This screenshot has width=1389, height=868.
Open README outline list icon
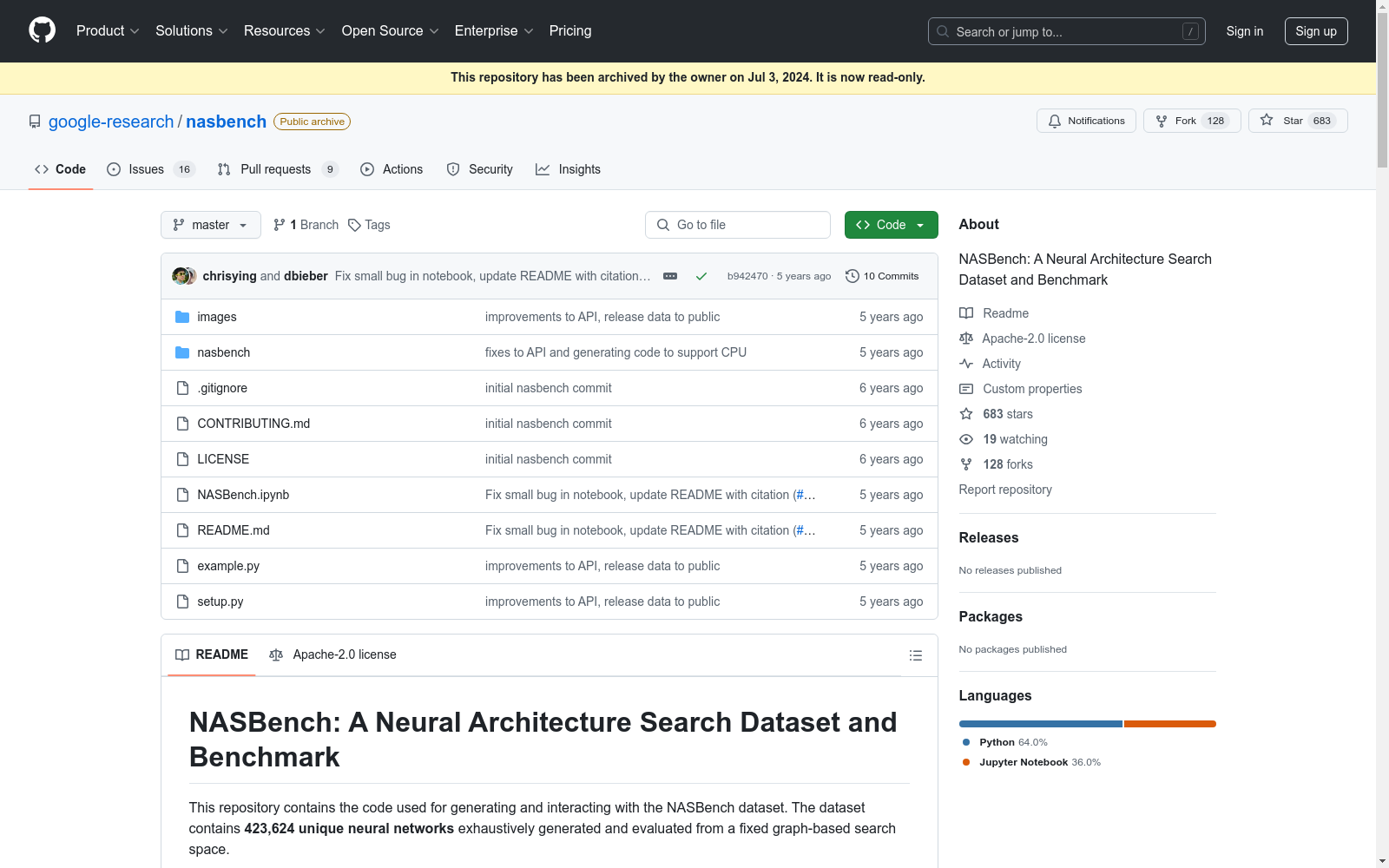[x=916, y=655]
